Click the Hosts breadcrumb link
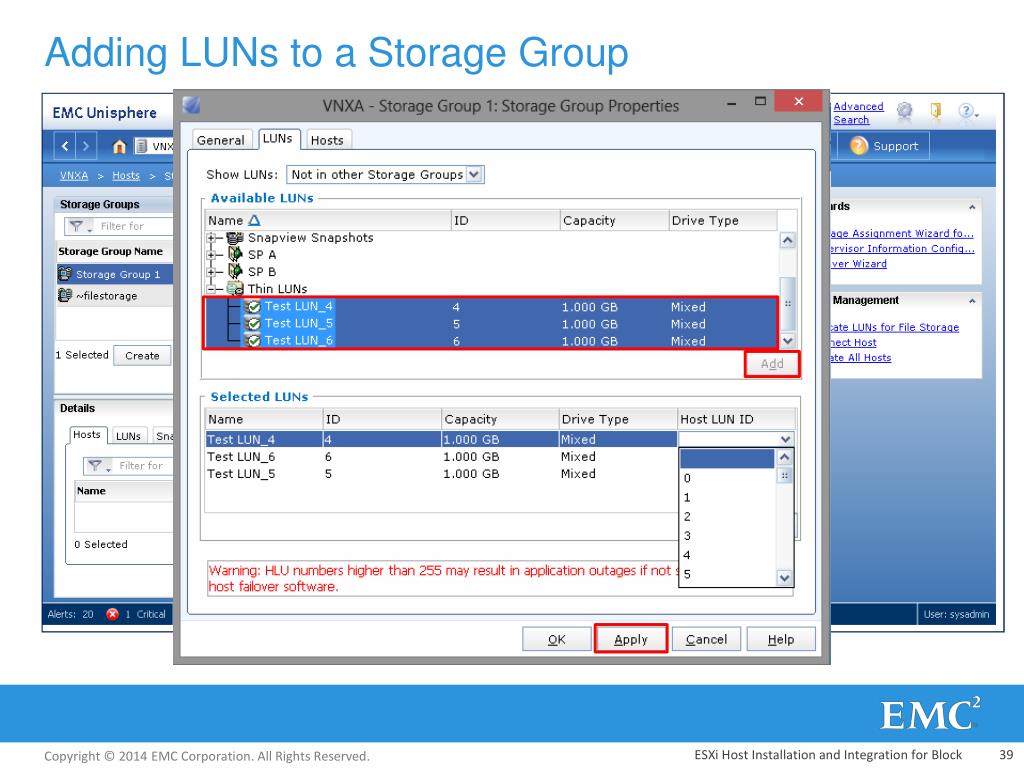 pos(126,176)
